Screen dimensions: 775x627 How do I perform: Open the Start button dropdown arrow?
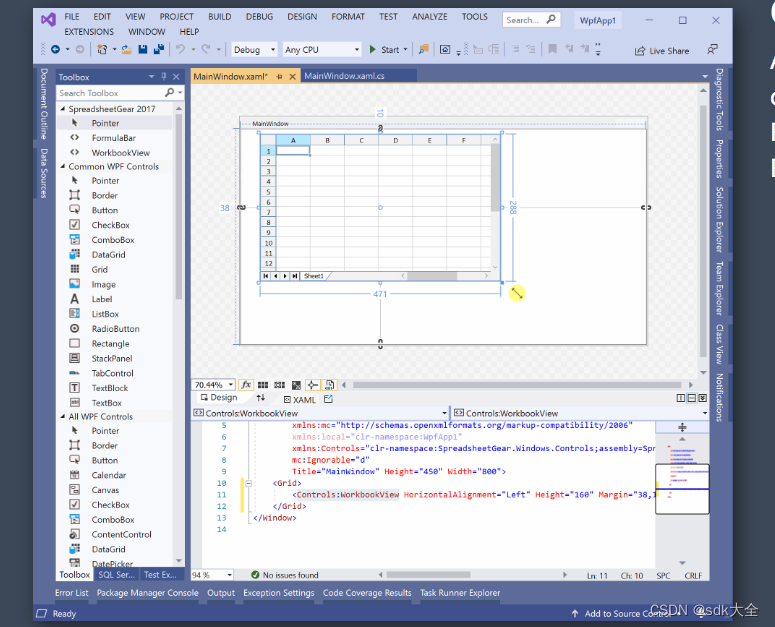click(x=405, y=49)
